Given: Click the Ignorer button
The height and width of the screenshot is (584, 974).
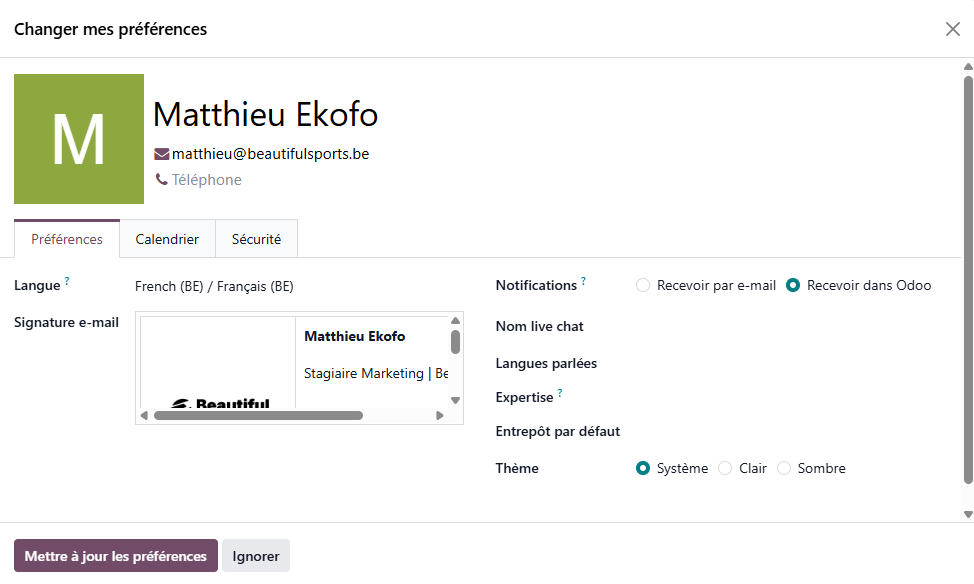Looking at the screenshot, I should pos(255,556).
